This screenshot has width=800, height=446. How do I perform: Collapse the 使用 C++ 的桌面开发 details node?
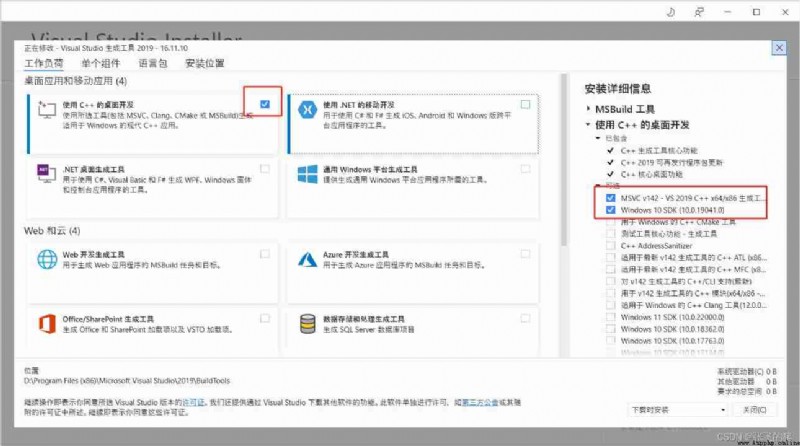coord(588,125)
